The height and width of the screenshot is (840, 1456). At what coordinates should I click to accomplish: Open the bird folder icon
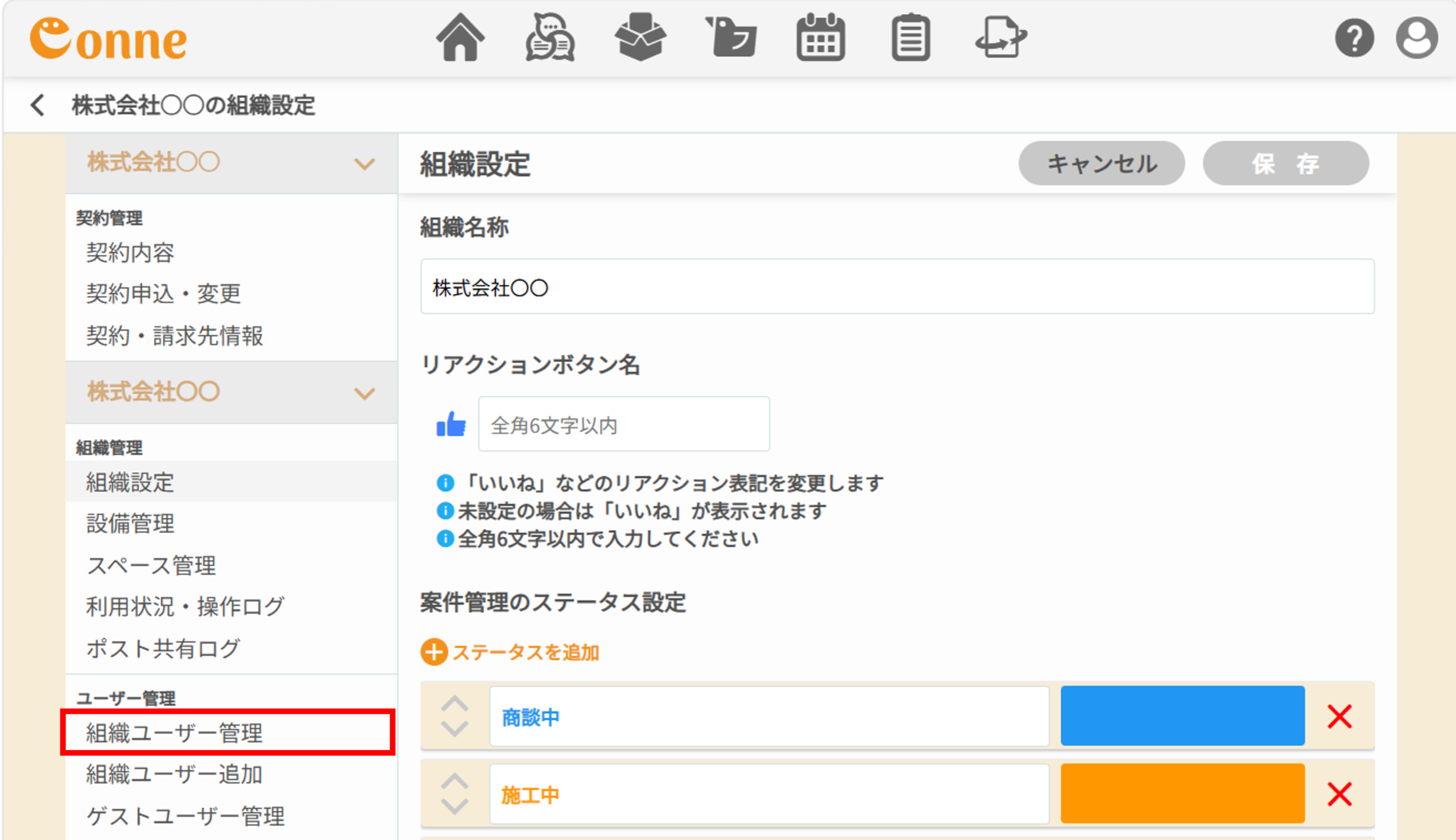click(x=731, y=38)
